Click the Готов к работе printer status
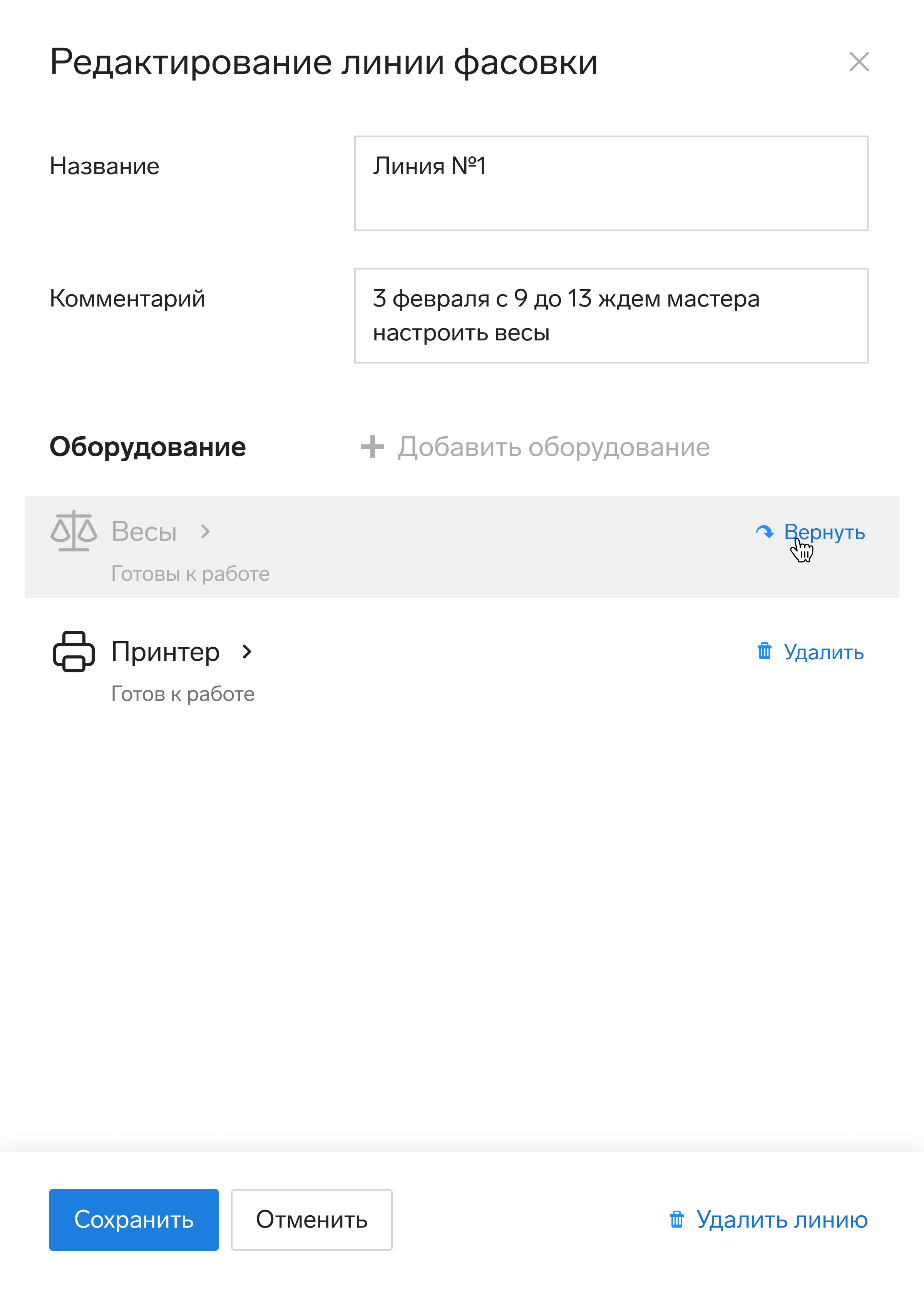Image resolution: width=924 pixels, height=1300 pixels. coord(182,694)
